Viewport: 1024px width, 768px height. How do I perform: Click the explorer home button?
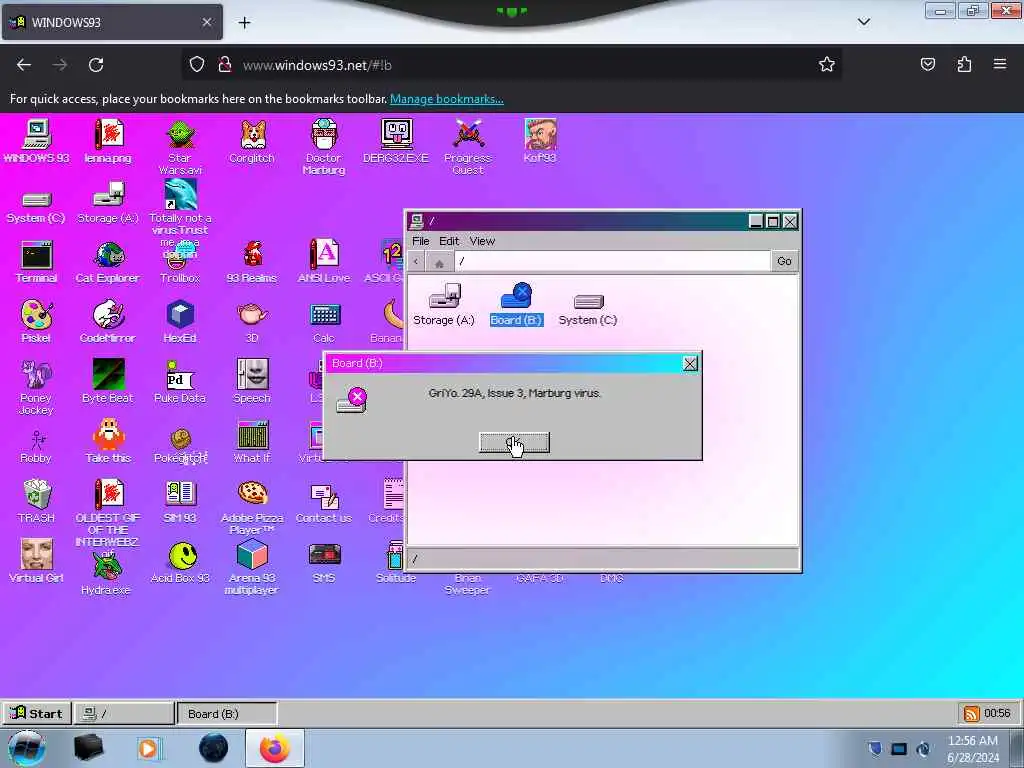[x=440, y=262]
